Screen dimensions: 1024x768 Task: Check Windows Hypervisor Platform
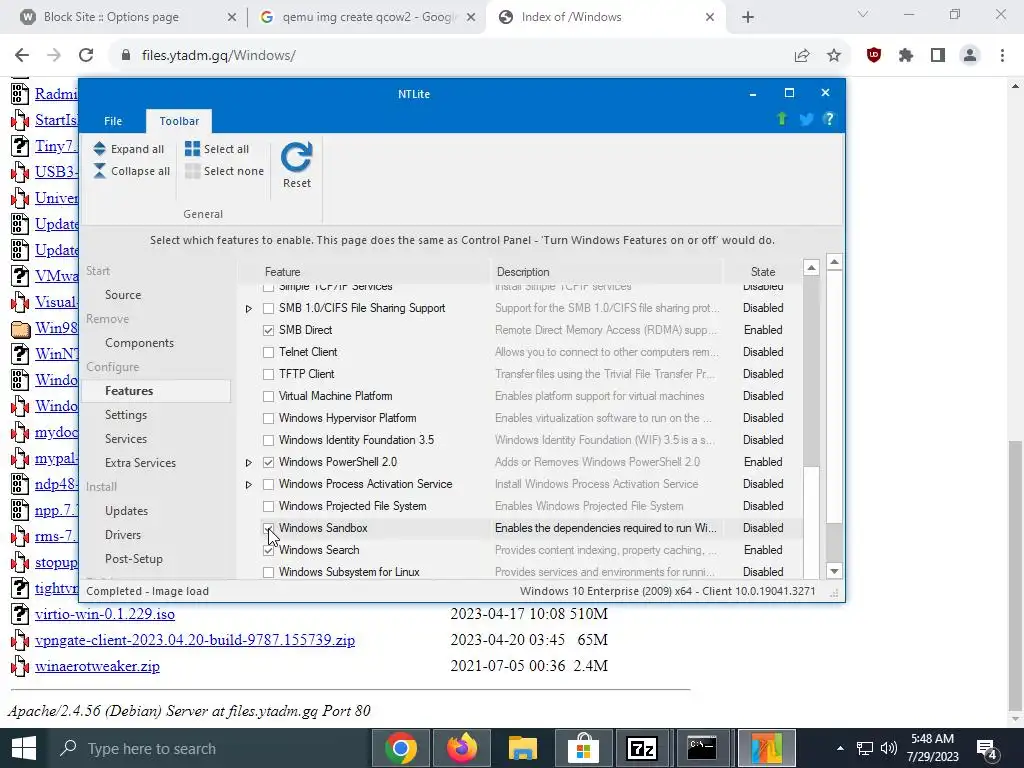click(x=268, y=419)
